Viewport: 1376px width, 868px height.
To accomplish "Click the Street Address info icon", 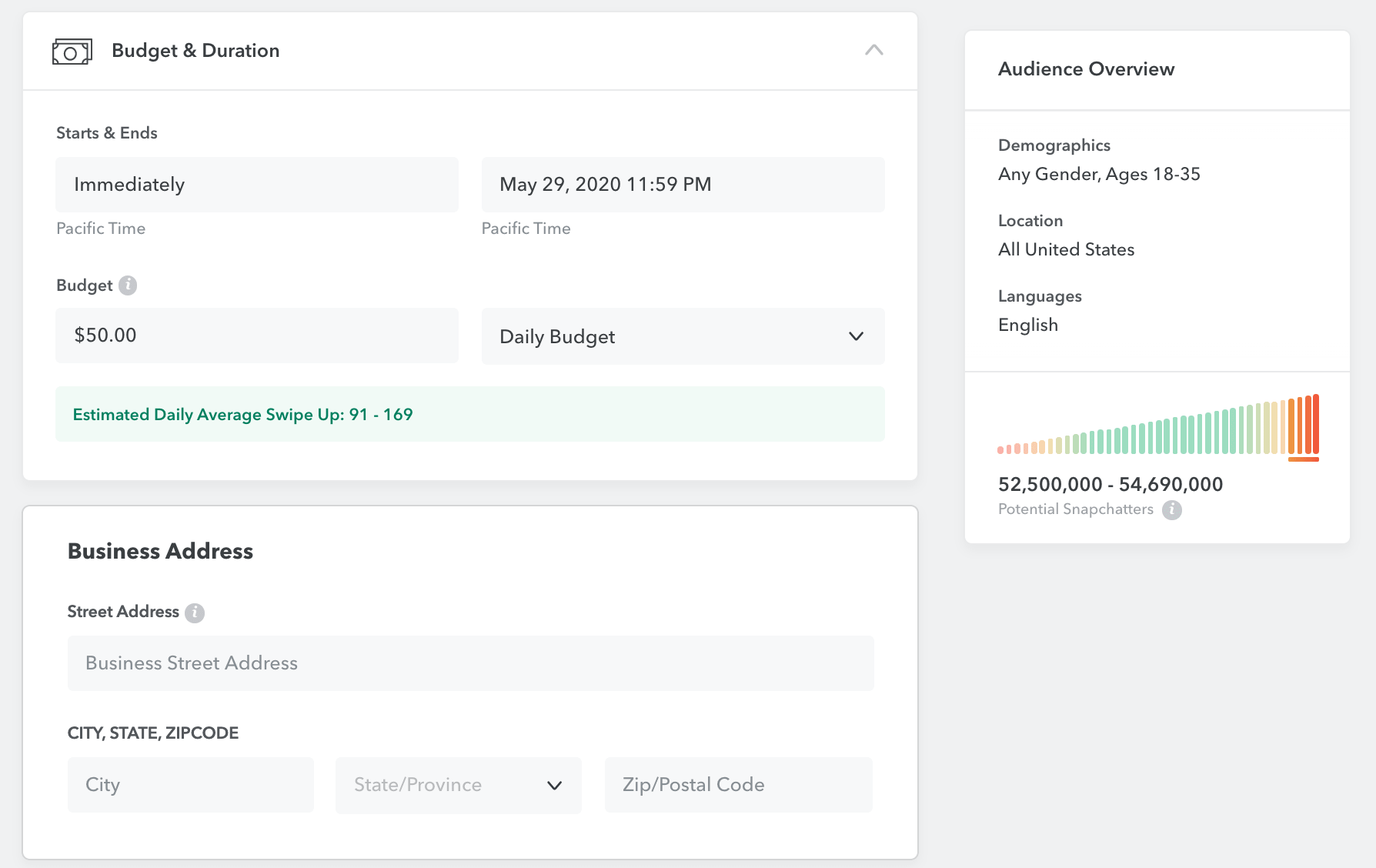I will pos(195,613).
